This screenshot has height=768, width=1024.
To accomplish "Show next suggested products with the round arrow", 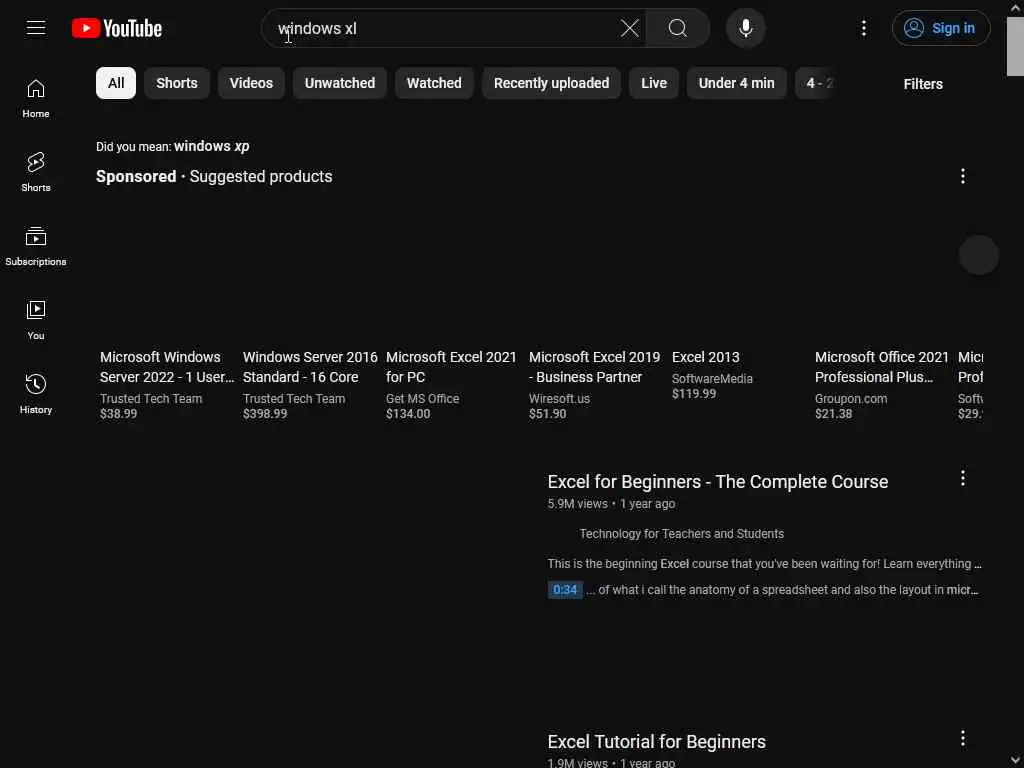I will [x=978, y=255].
